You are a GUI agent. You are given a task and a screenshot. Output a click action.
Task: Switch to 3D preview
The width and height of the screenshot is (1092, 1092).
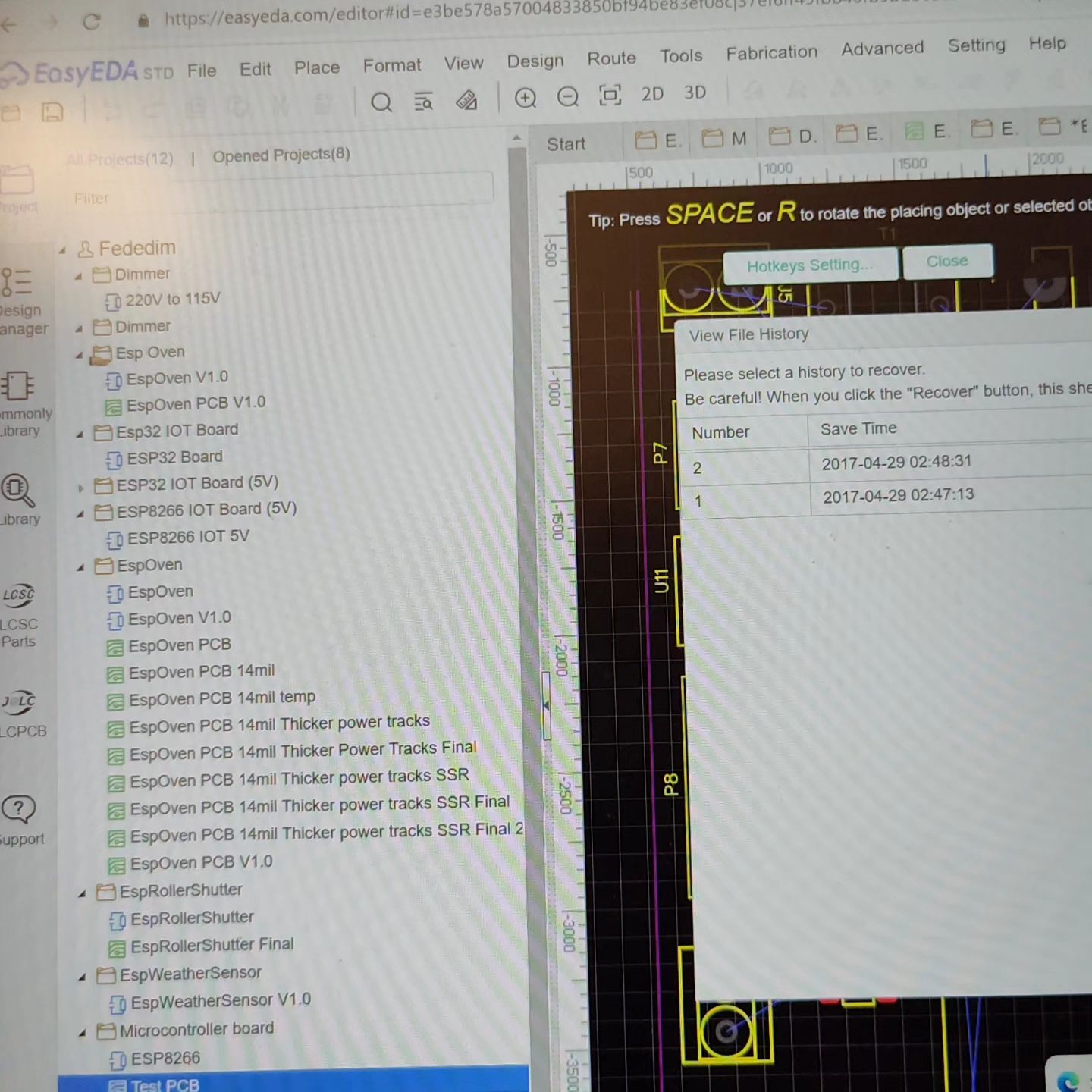coord(695,93)
